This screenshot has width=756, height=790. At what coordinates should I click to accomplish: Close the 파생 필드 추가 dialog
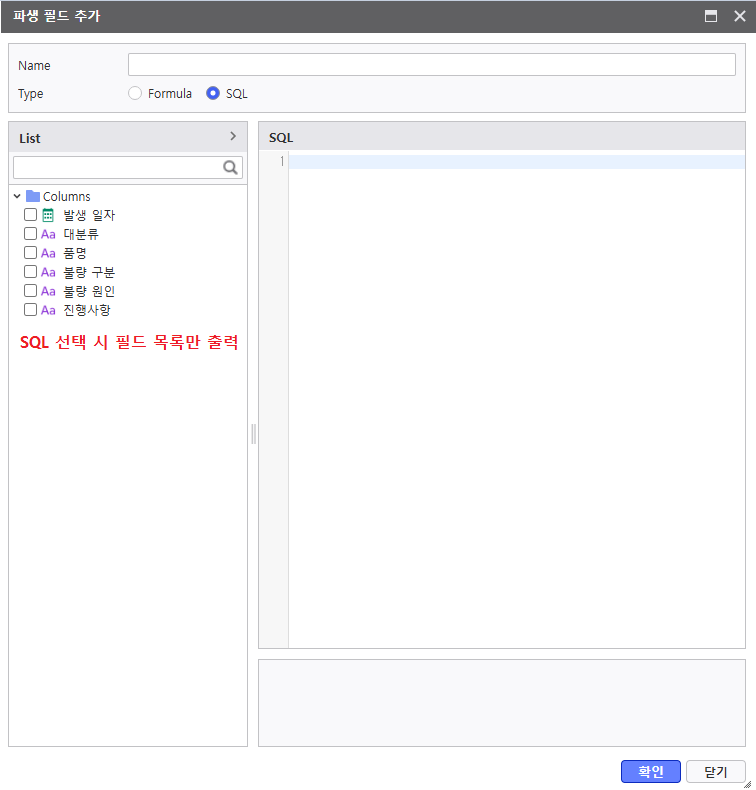[x=740, y=16]
